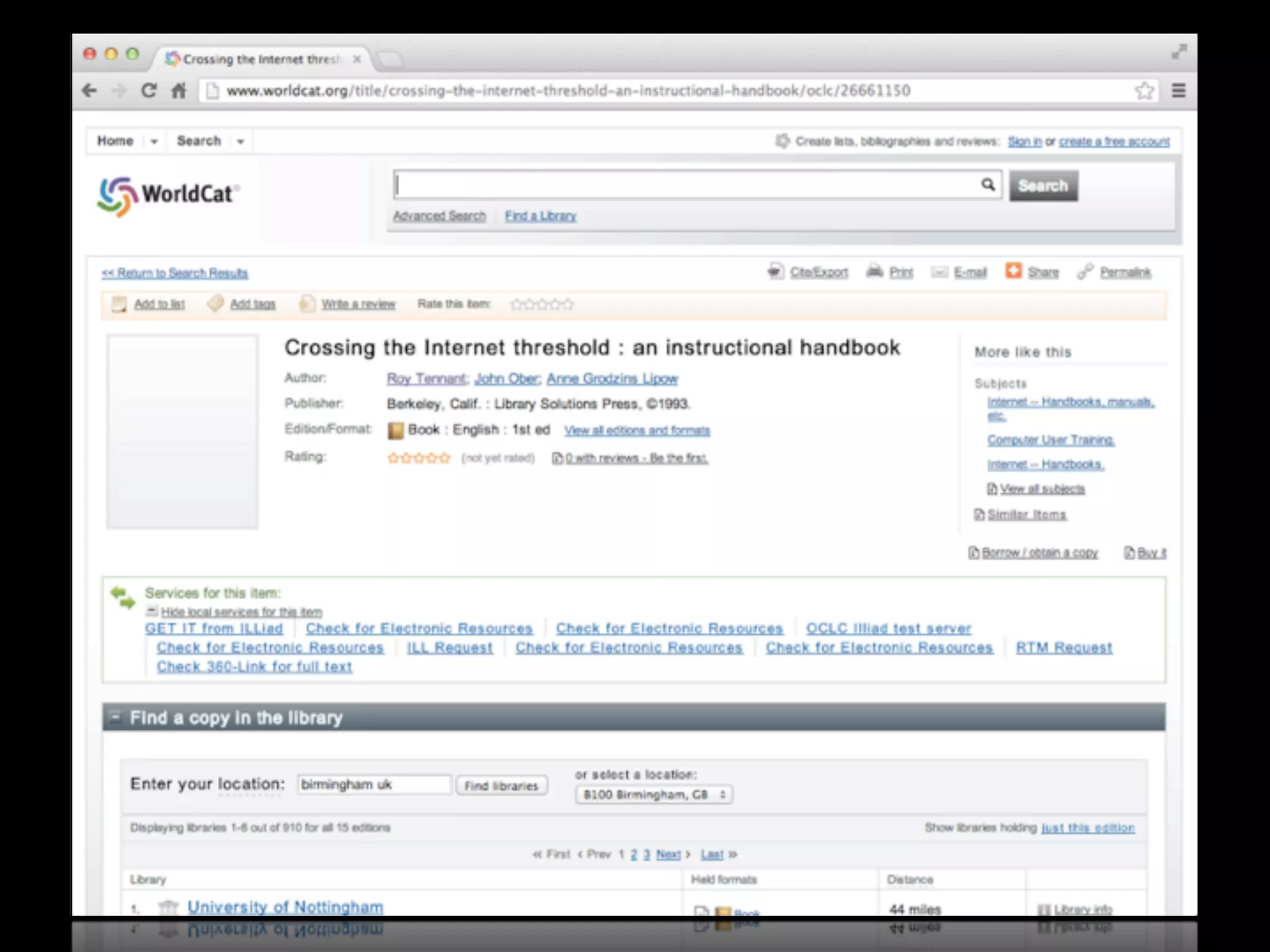Open the Home dropdown arrow
Viewport: 1270px width, 952px height.
154,141
